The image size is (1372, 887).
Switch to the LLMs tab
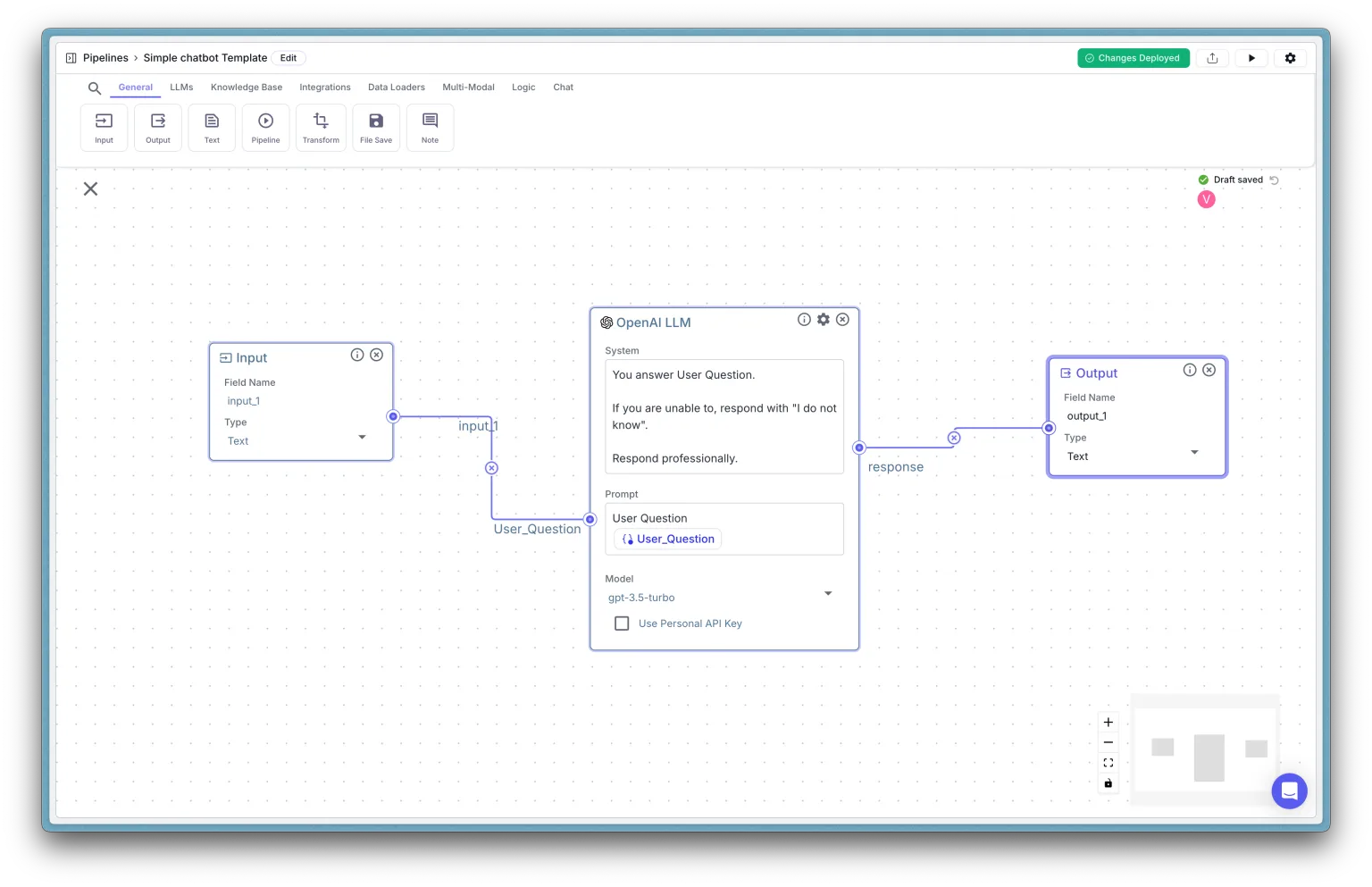[181, 88]
